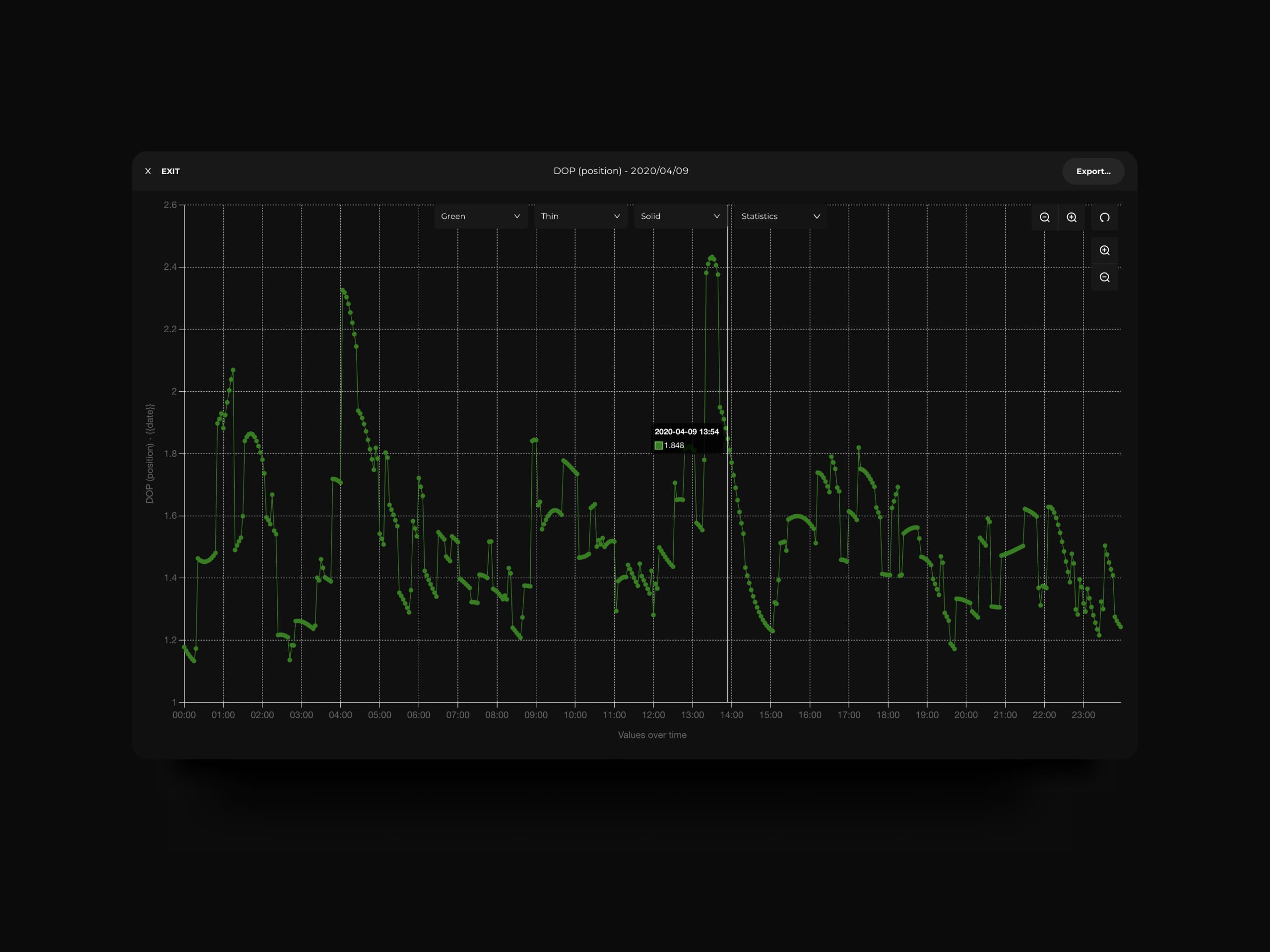1270x952 pixels.
Task: Open the Statistics dropdown
Action: [x=780, y=216]
